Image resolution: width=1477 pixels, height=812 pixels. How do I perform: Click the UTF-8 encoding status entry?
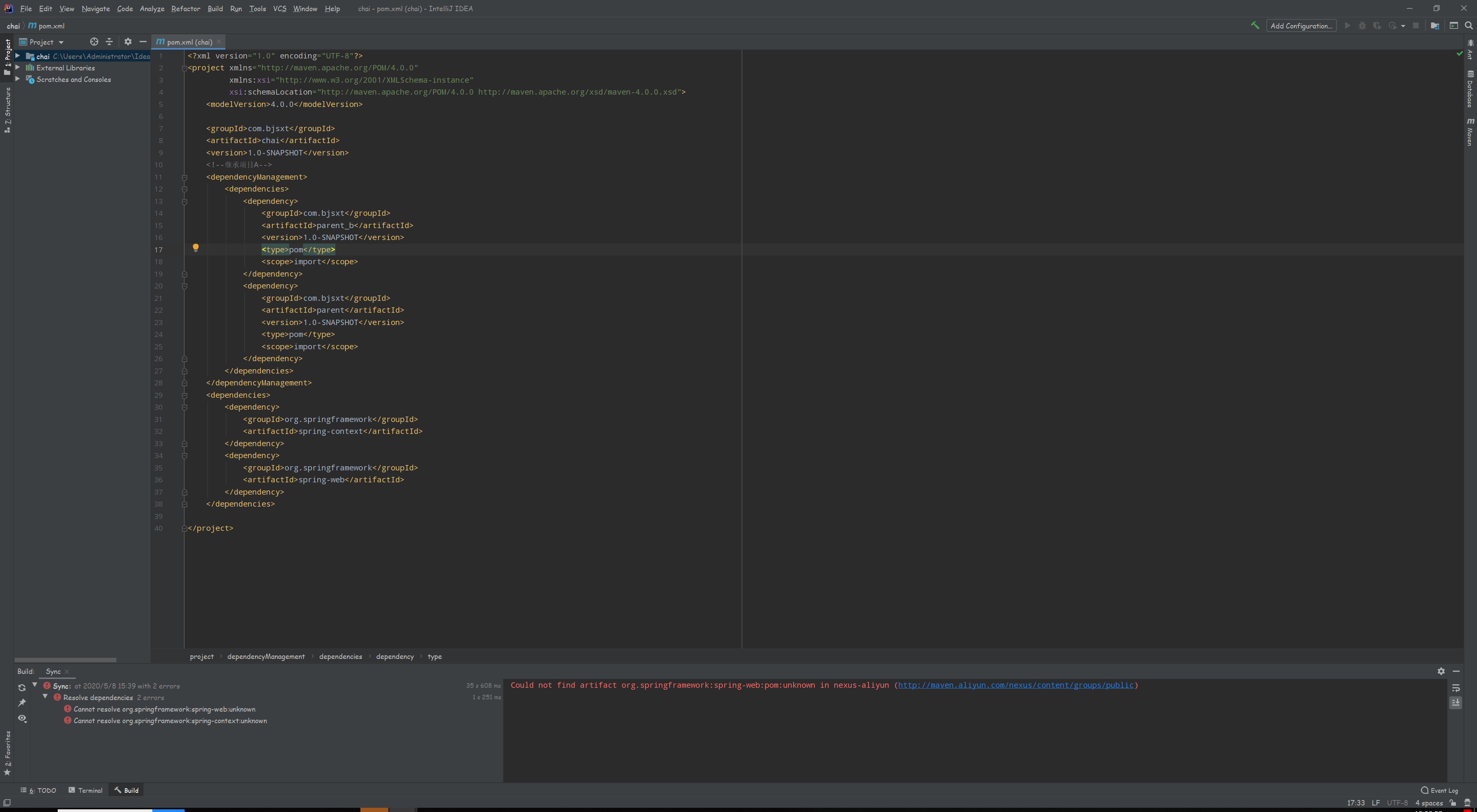(1397, 803)
